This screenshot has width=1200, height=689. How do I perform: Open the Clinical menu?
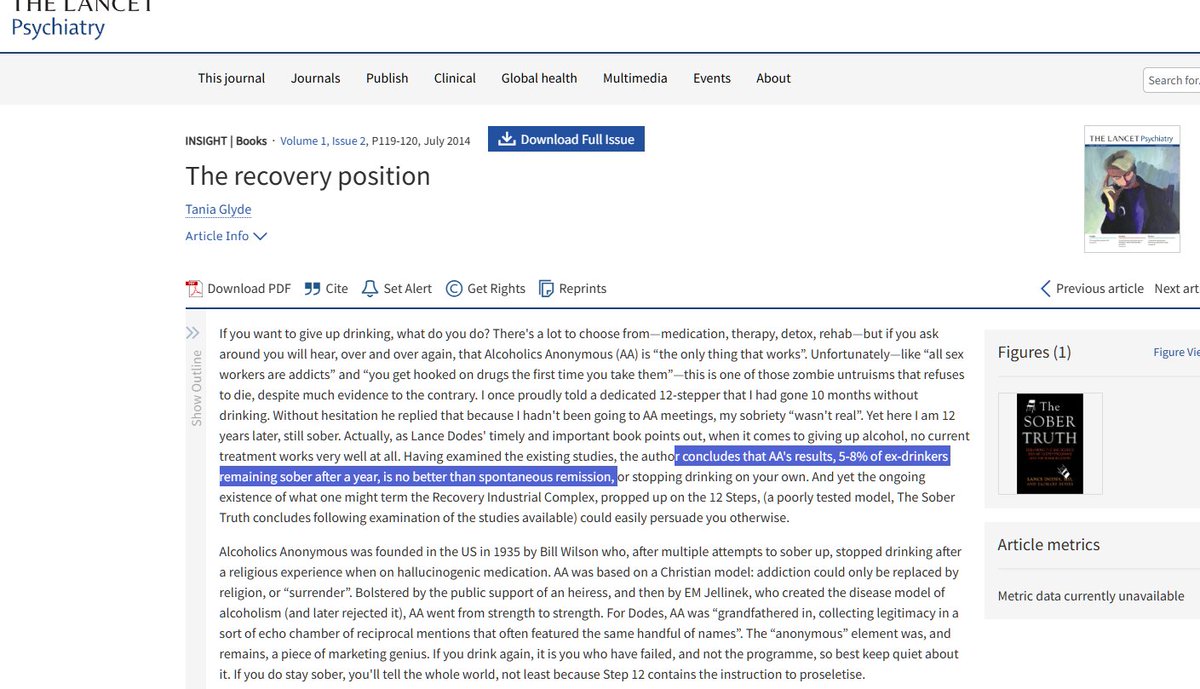coord(455,78)
